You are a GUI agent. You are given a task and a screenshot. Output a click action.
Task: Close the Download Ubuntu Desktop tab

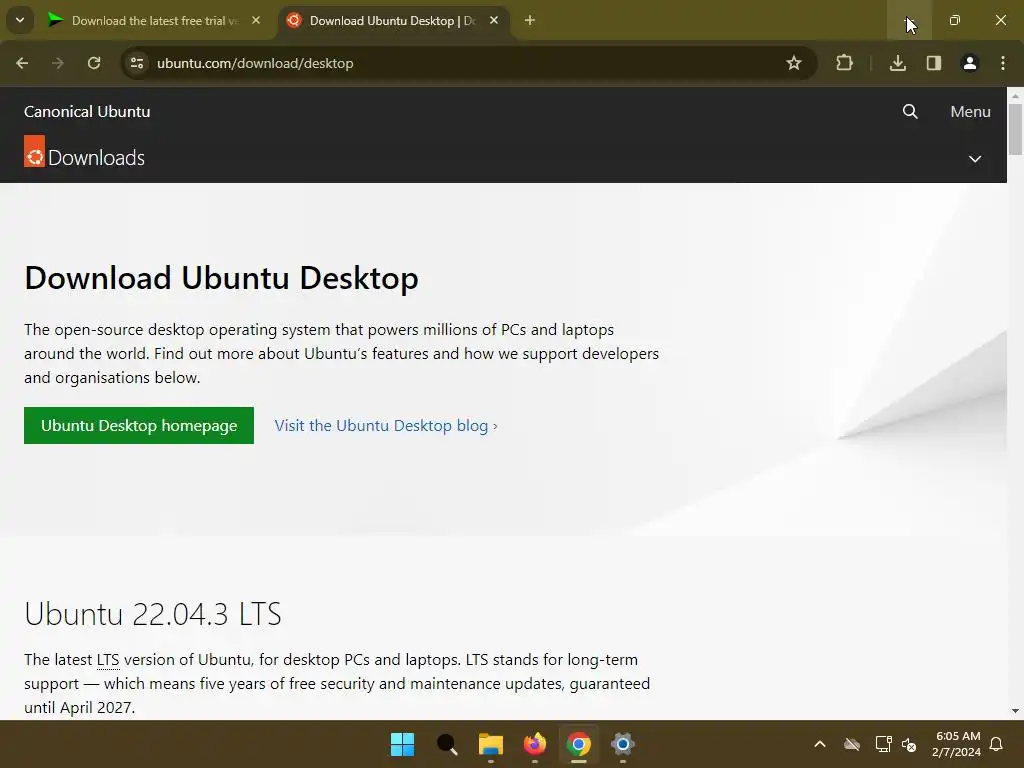point(494,21)
